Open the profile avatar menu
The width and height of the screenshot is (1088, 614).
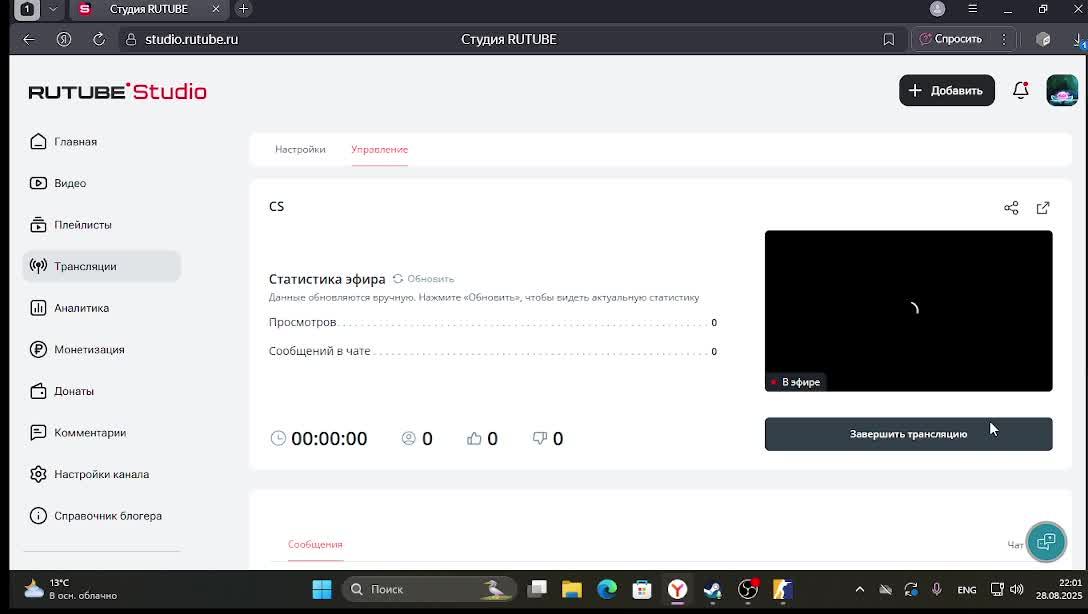1062,90
